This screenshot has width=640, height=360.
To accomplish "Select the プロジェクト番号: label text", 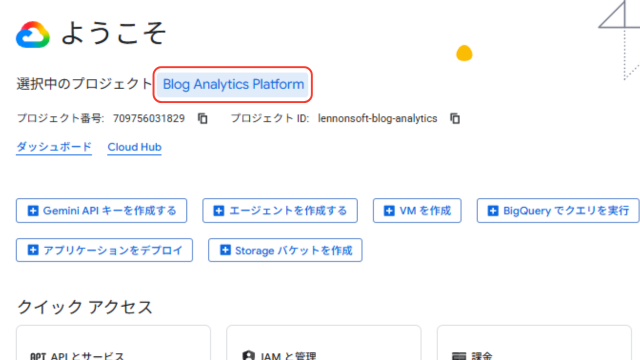I will tap(60, 118).
